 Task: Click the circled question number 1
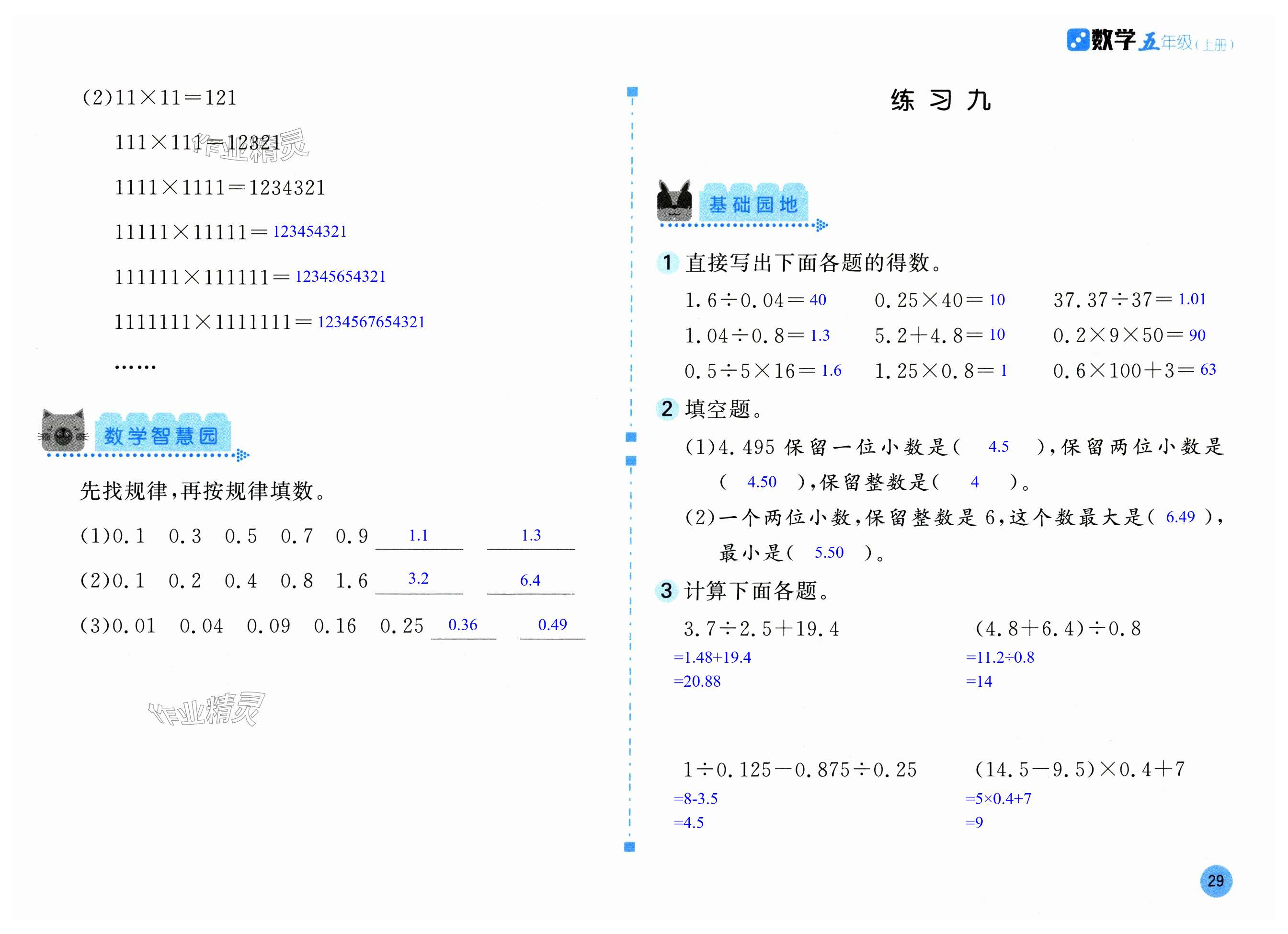coord(667,263)
